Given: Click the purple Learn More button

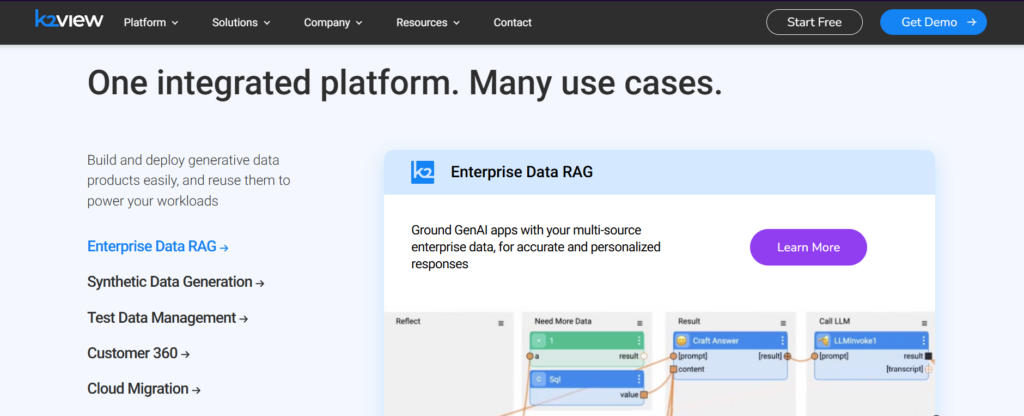Looking at the screenshot, I should 808,247.
